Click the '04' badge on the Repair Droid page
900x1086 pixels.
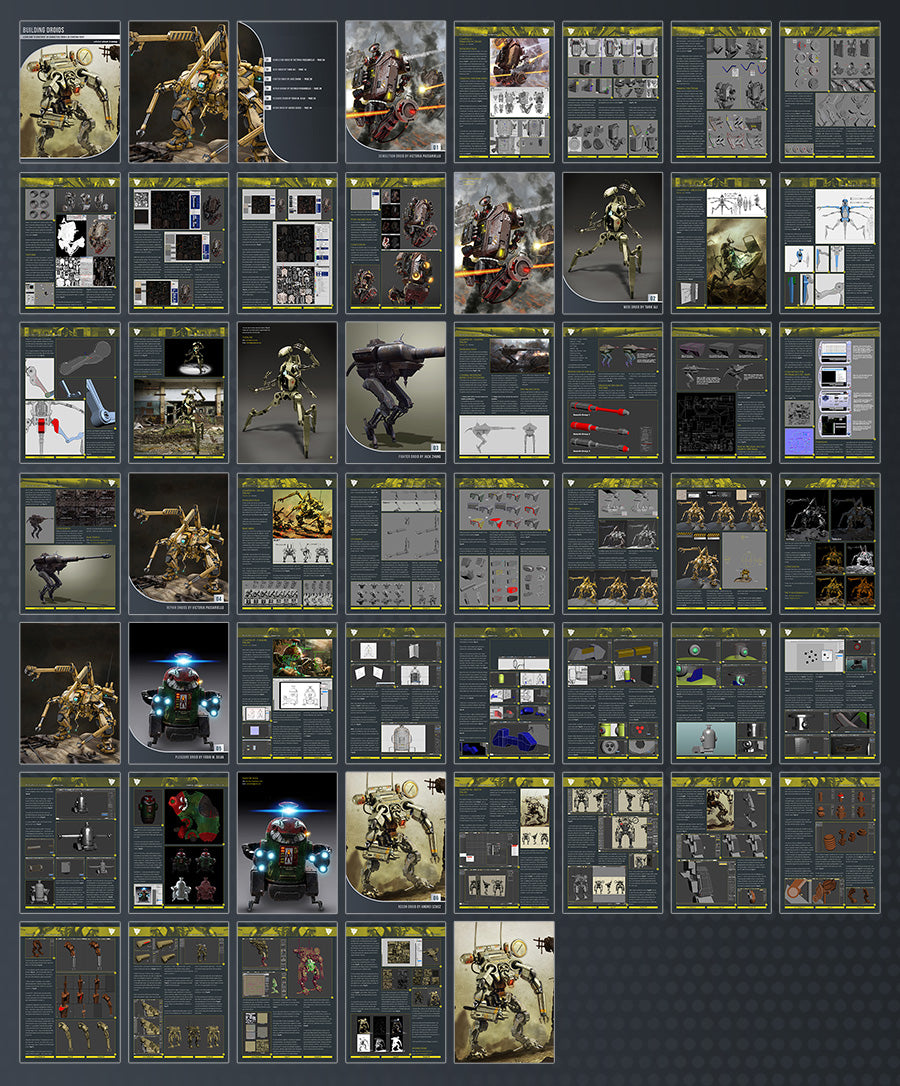click(219, 598)
